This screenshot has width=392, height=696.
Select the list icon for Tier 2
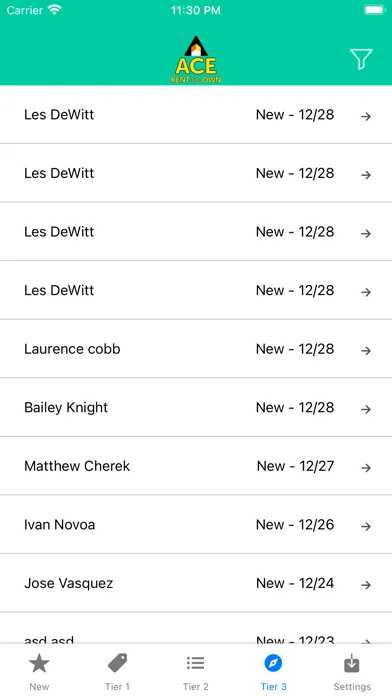[x=195, y=663]
